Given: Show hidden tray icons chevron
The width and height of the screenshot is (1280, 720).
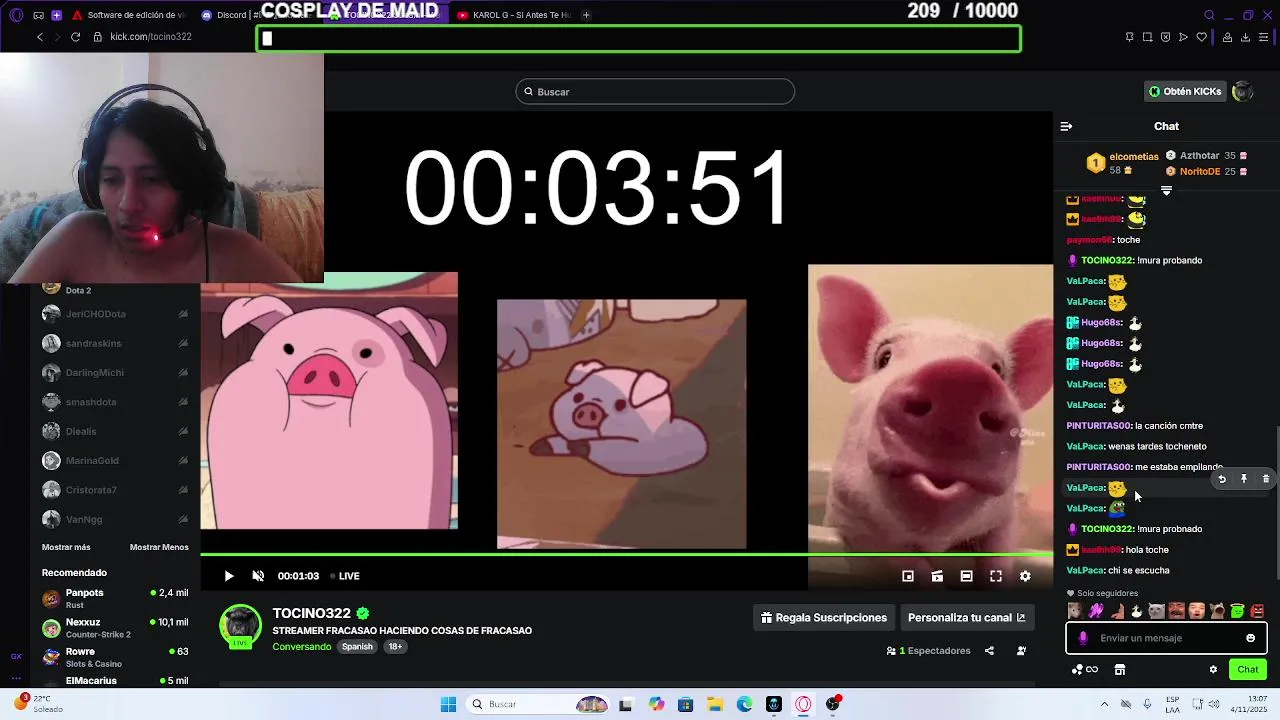Looking at the screenshot, I should coord(1104,704).
